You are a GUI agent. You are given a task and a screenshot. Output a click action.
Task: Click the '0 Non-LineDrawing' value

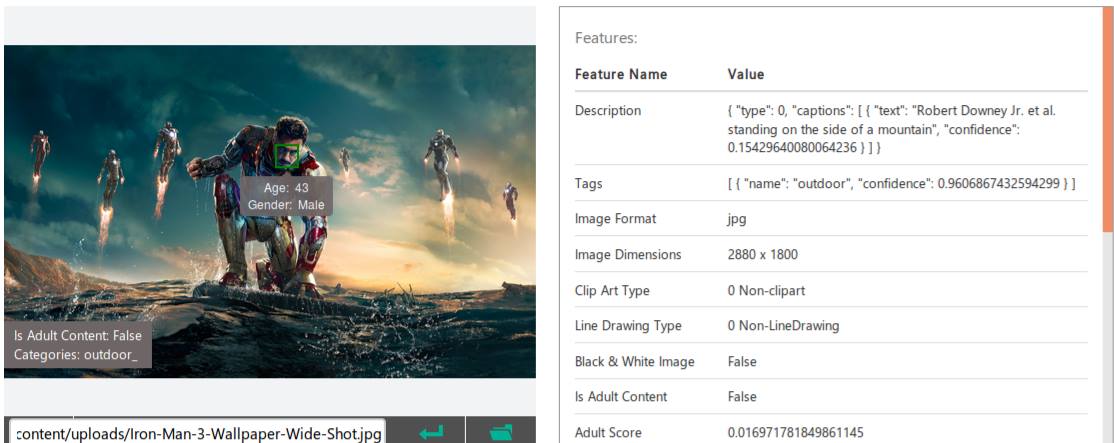click(x=784, y=326)
